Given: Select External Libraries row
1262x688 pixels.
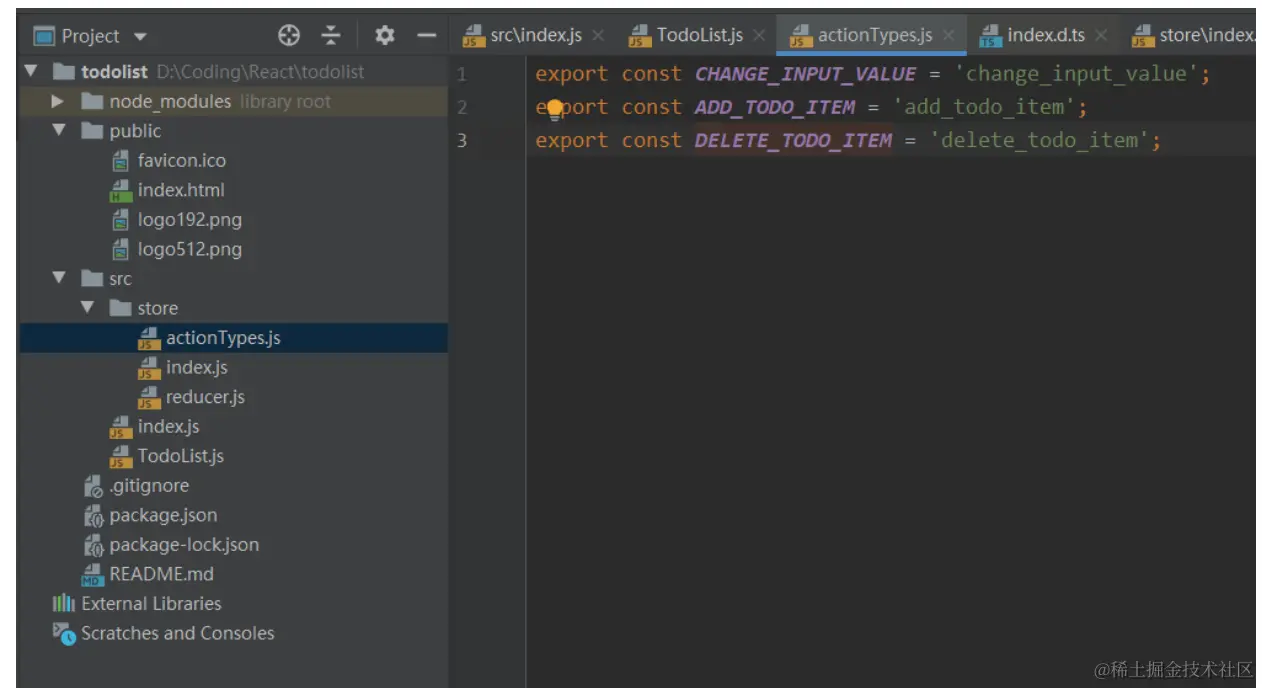Looking at the screenshot, I should coord(232,604).
